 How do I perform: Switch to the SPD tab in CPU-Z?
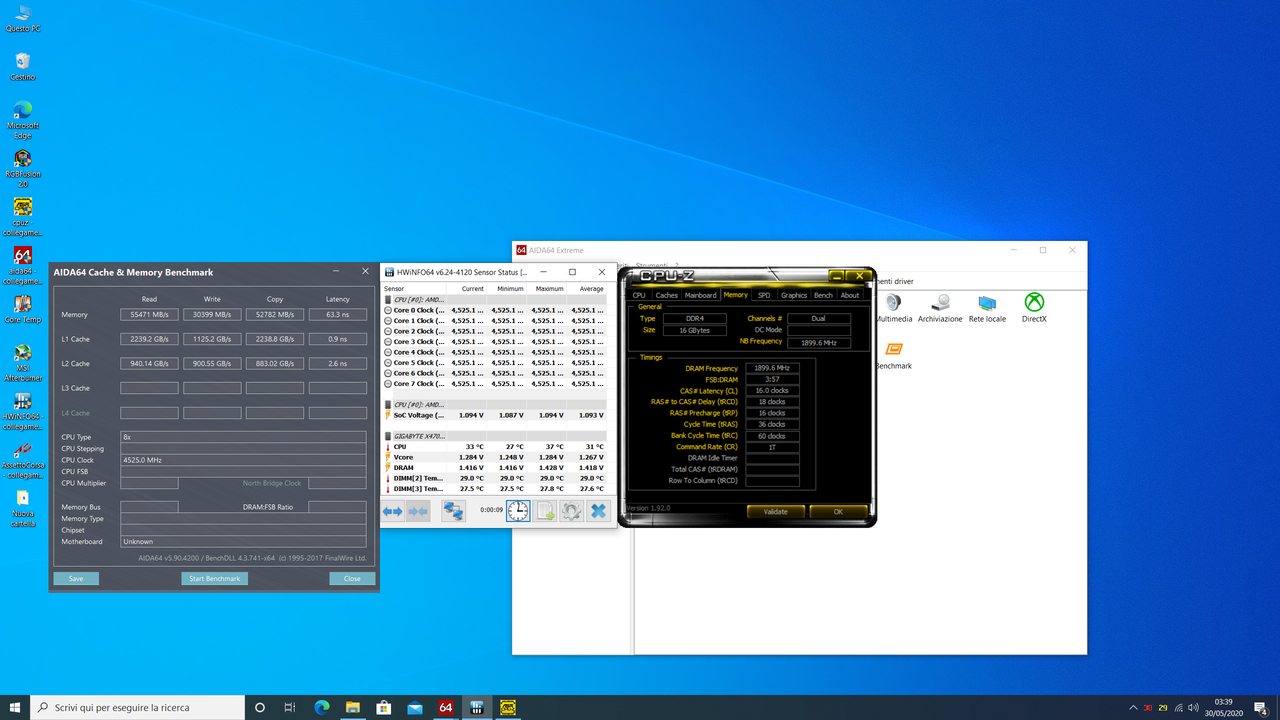coord(764,294)
